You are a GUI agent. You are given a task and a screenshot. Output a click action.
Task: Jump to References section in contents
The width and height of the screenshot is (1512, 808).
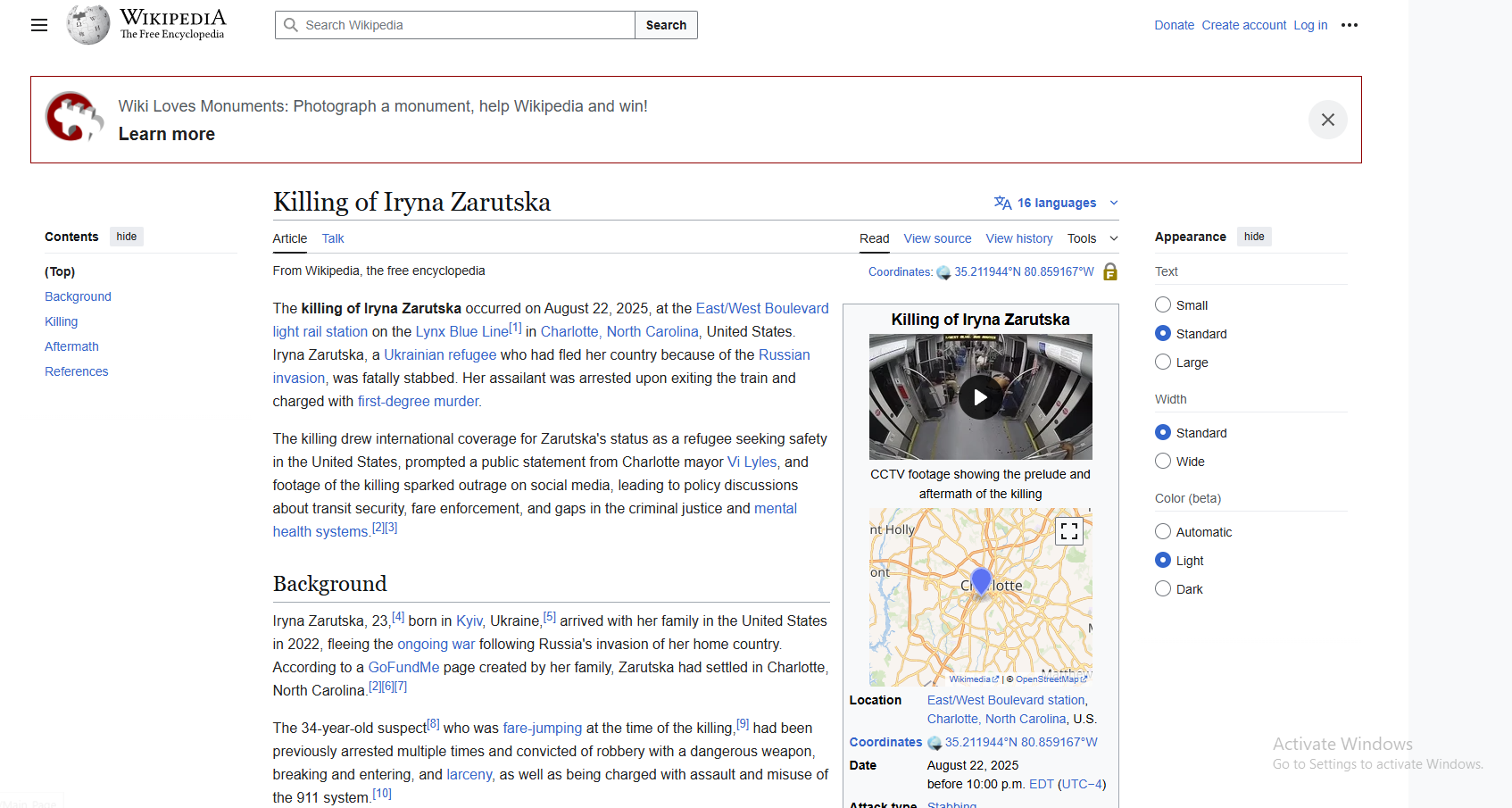[x=76, y=371]
